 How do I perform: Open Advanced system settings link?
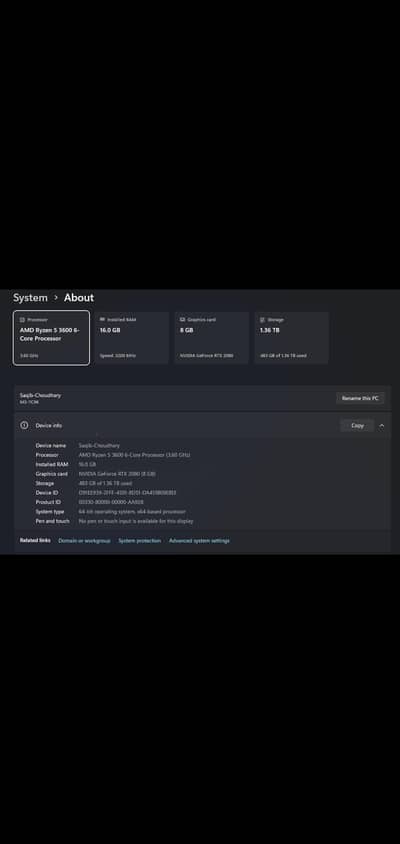coord(199,540)
